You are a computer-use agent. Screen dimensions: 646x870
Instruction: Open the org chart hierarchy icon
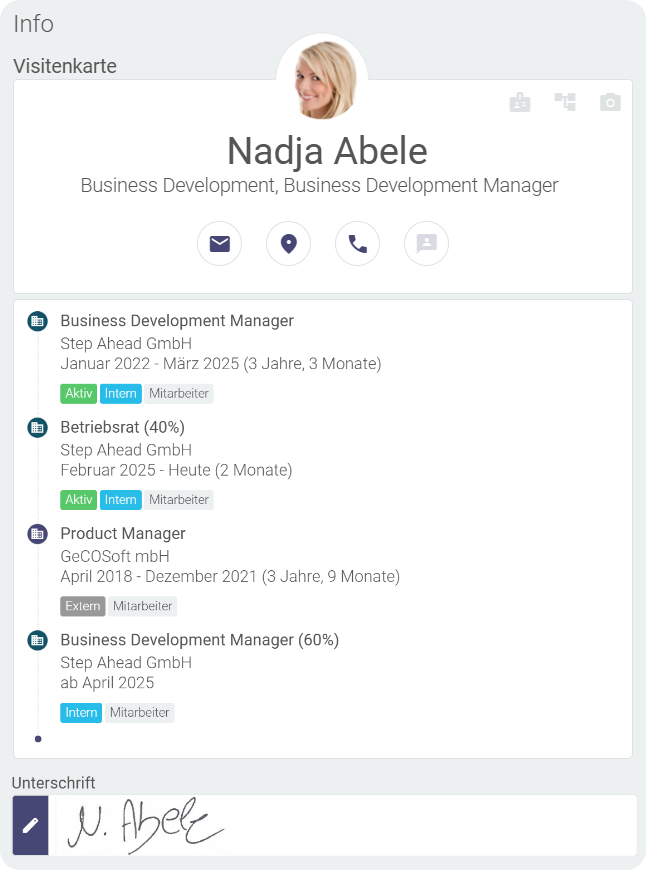(x=565, y=102)
